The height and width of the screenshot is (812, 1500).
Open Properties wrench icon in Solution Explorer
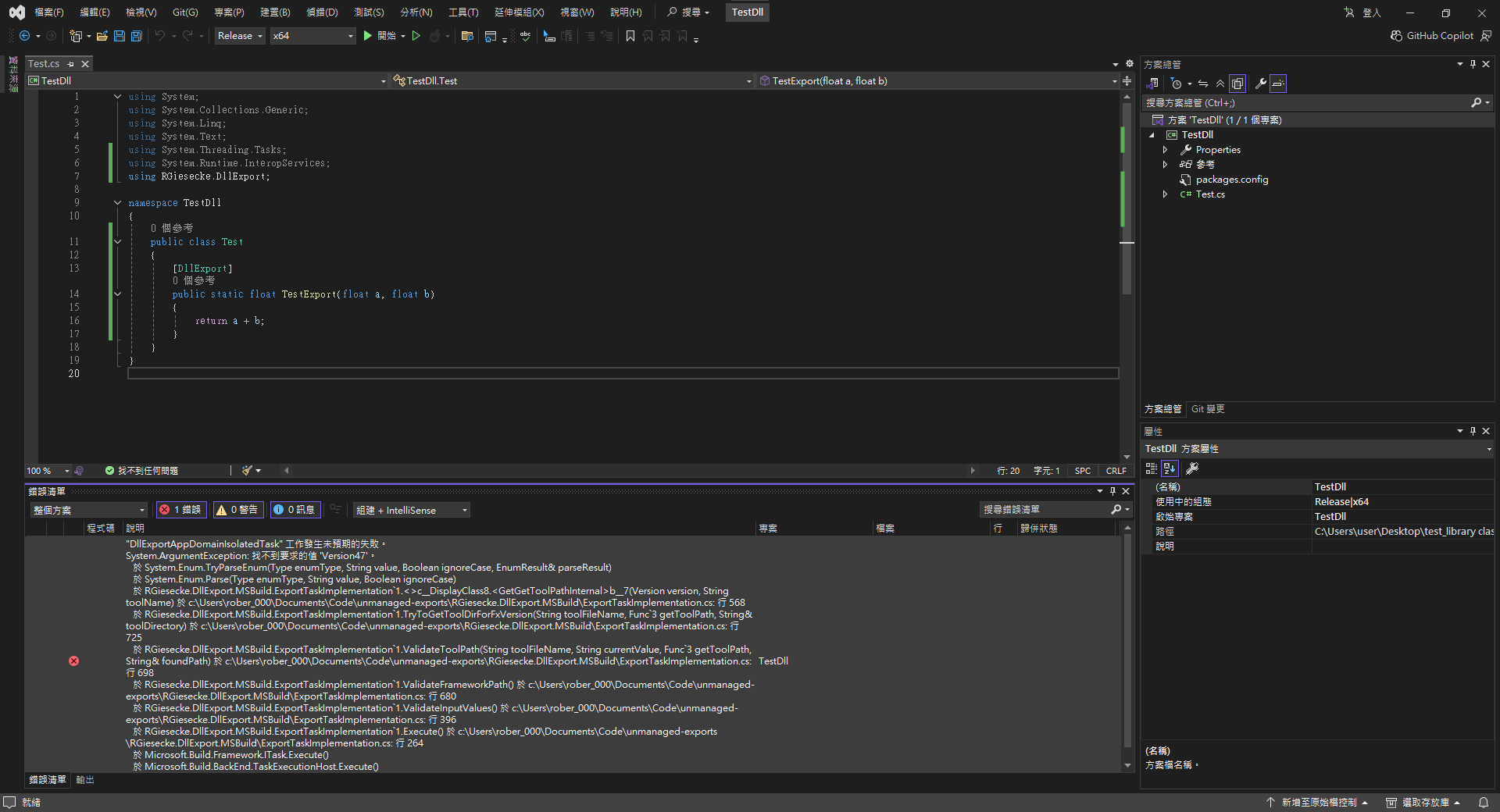tap(1260, 84)
